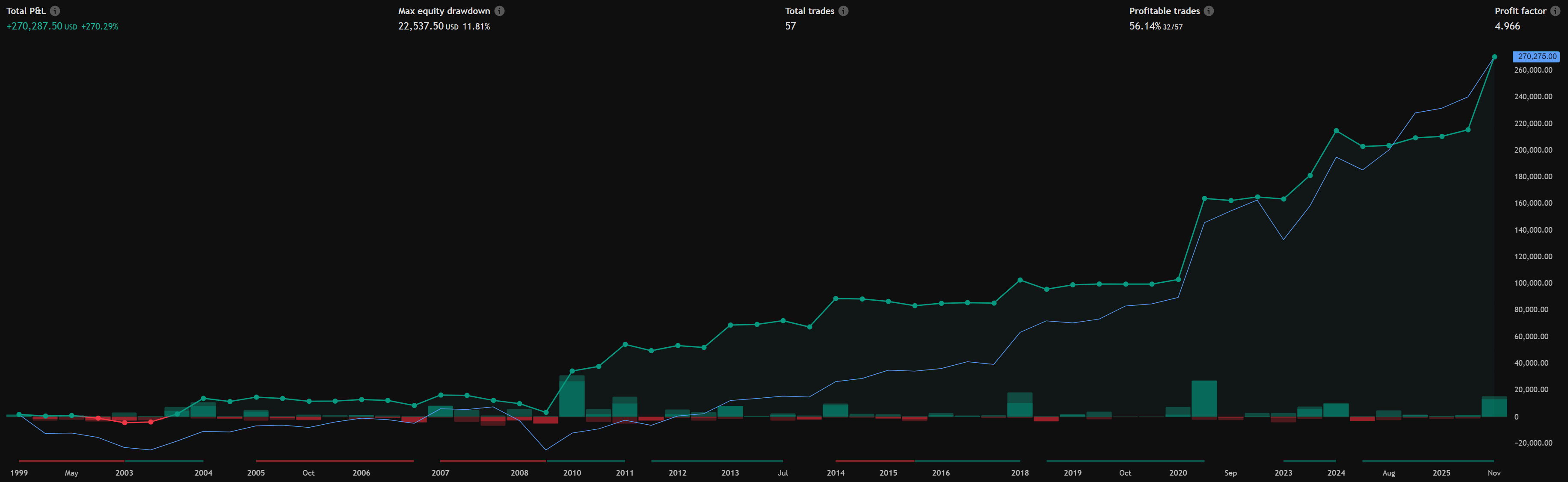Screen dimensions: 1568x482
Task: Click the tall green profit bar at 2010
Action: (572, 397)
